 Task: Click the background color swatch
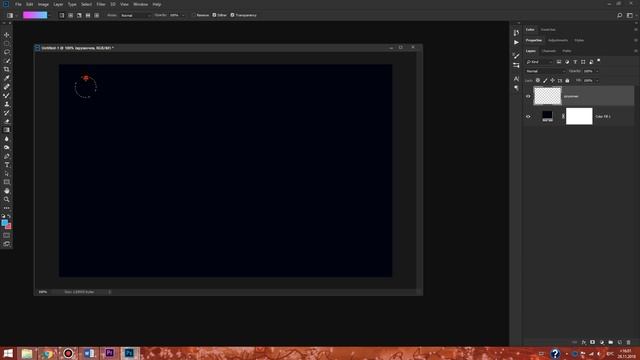(x=9, y=226)
